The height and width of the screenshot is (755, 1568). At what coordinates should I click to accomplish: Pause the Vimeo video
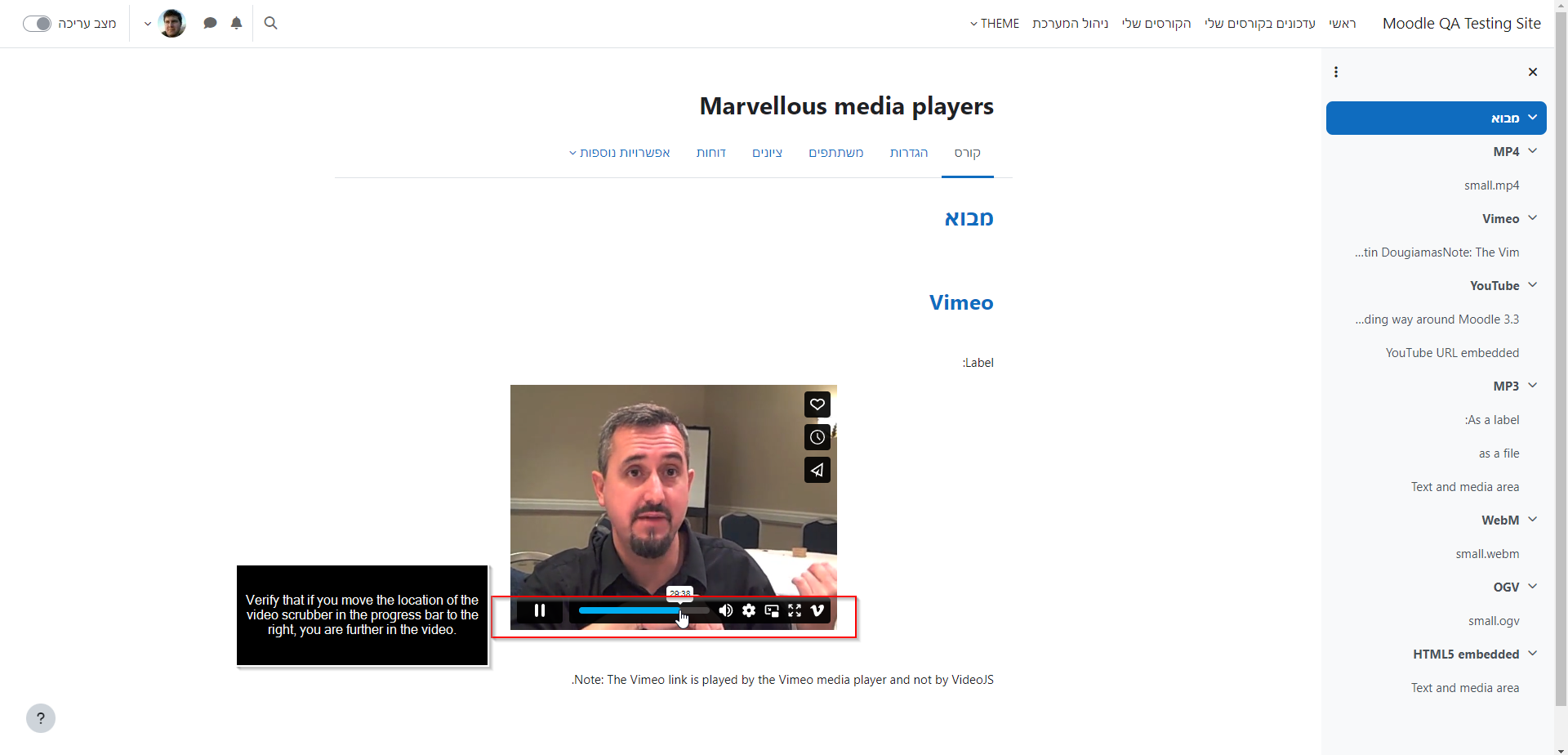pyautogui.click(x=540, y=610)
